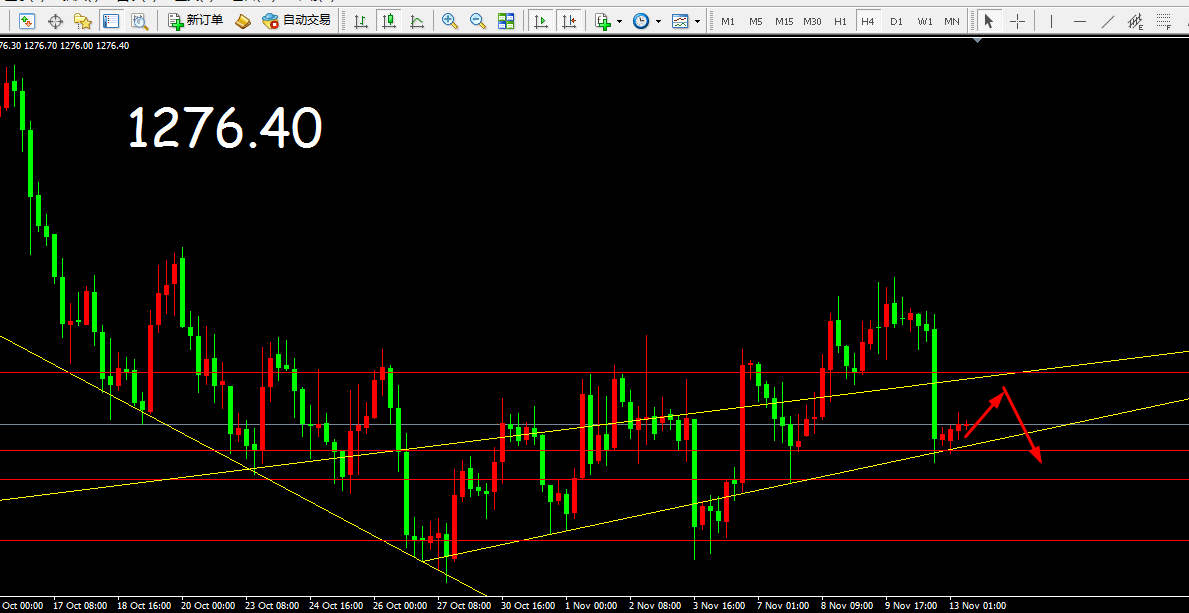Zoom in on the chart

450,21
